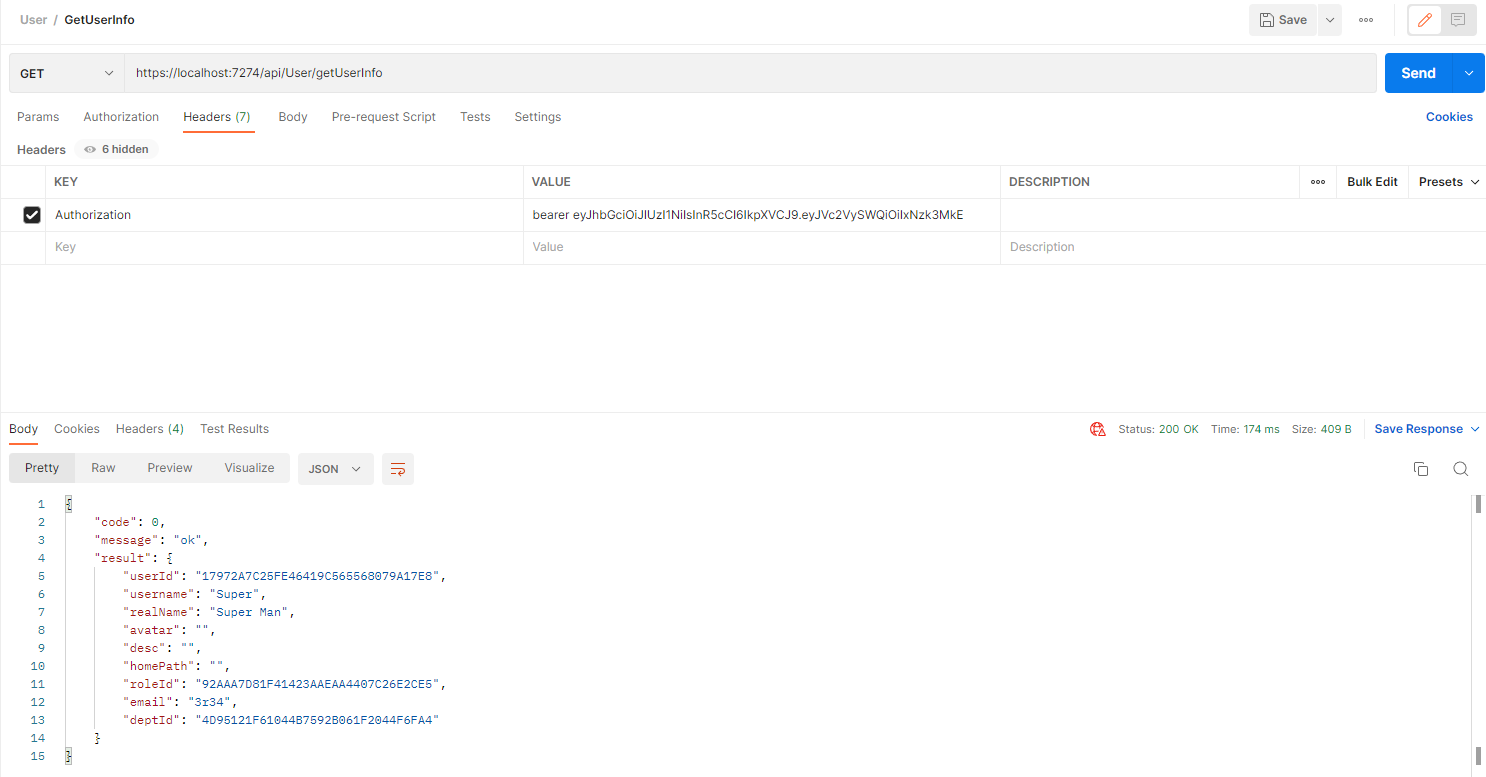Toggle line wrap icon in response
The width and height of the screenshot is (1486, 777).
[398, 469]
